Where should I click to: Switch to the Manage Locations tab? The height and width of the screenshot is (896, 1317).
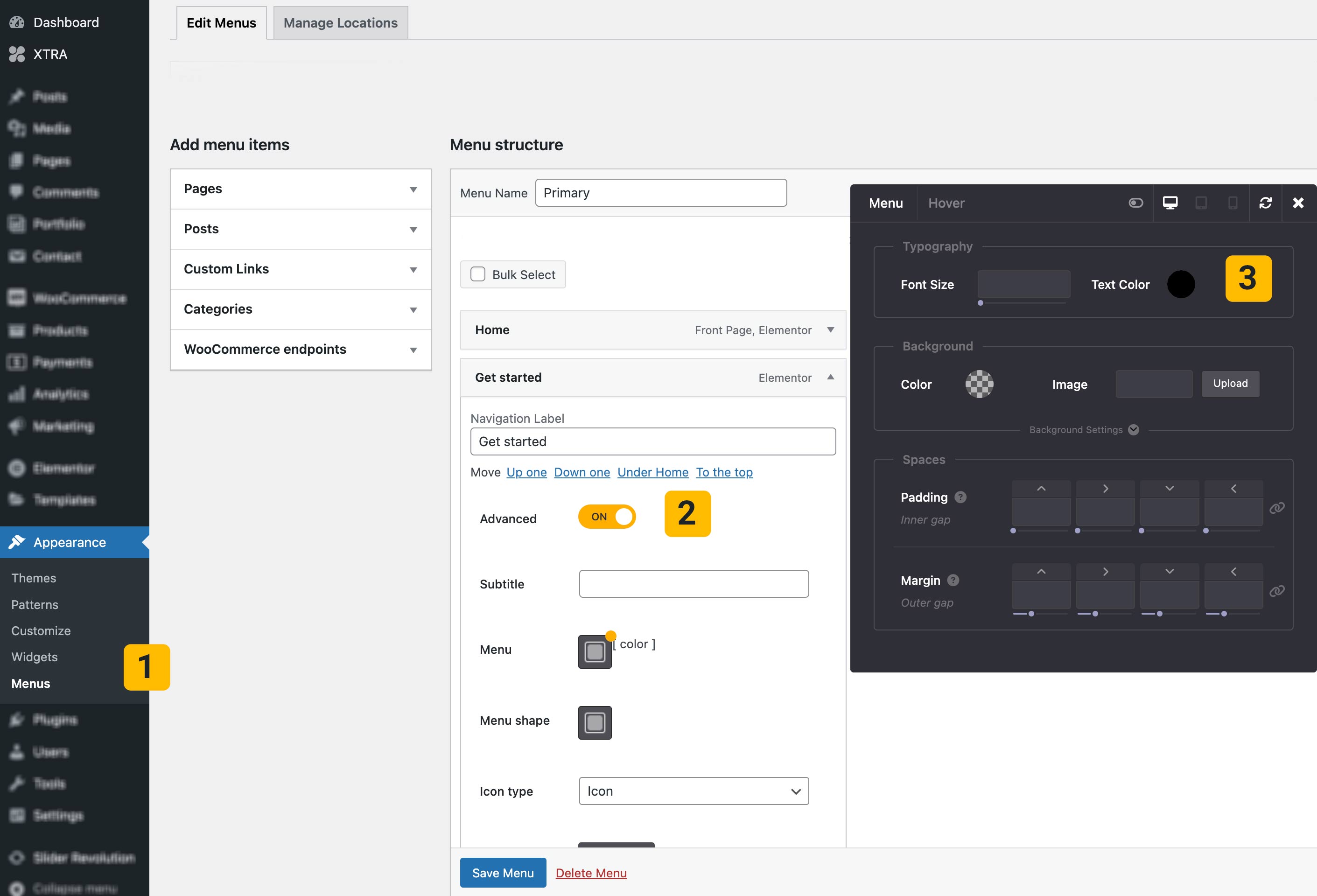tap(341, 23)
